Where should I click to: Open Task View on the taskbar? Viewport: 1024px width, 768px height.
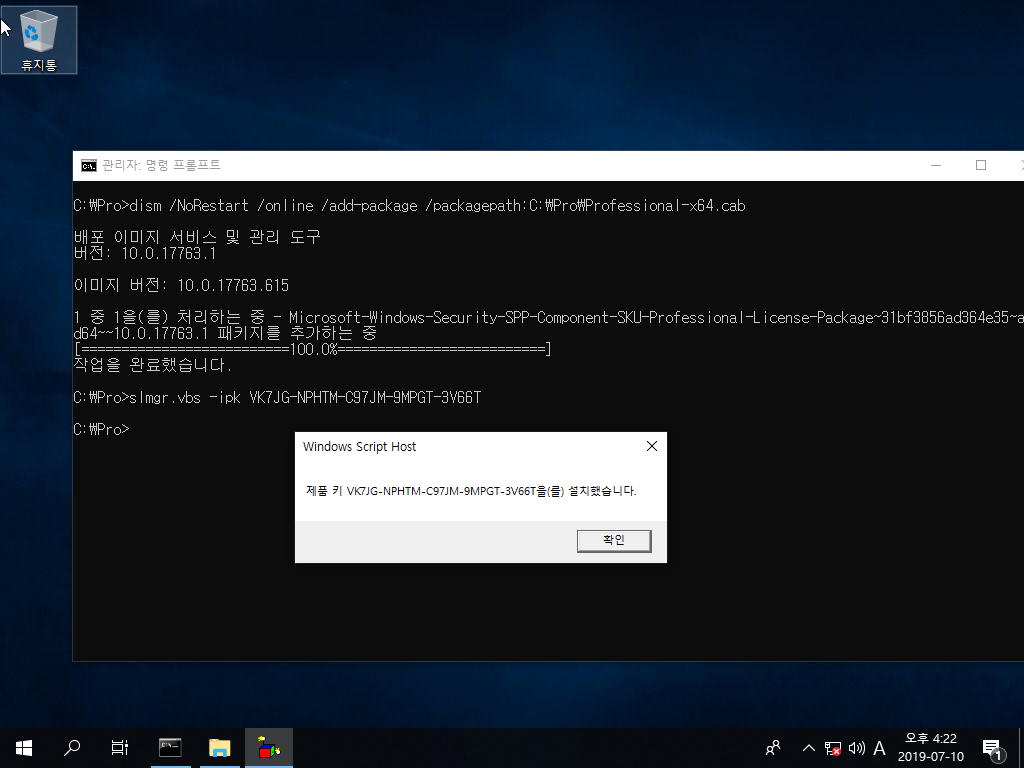(x=120, y=748)
